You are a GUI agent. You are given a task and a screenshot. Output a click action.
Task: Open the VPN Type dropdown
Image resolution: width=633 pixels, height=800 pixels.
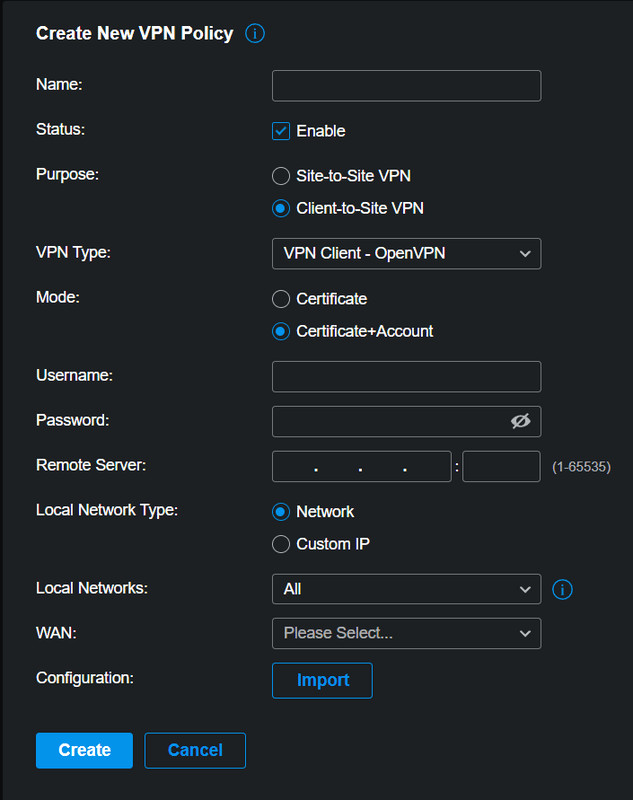tap(406, 254)
